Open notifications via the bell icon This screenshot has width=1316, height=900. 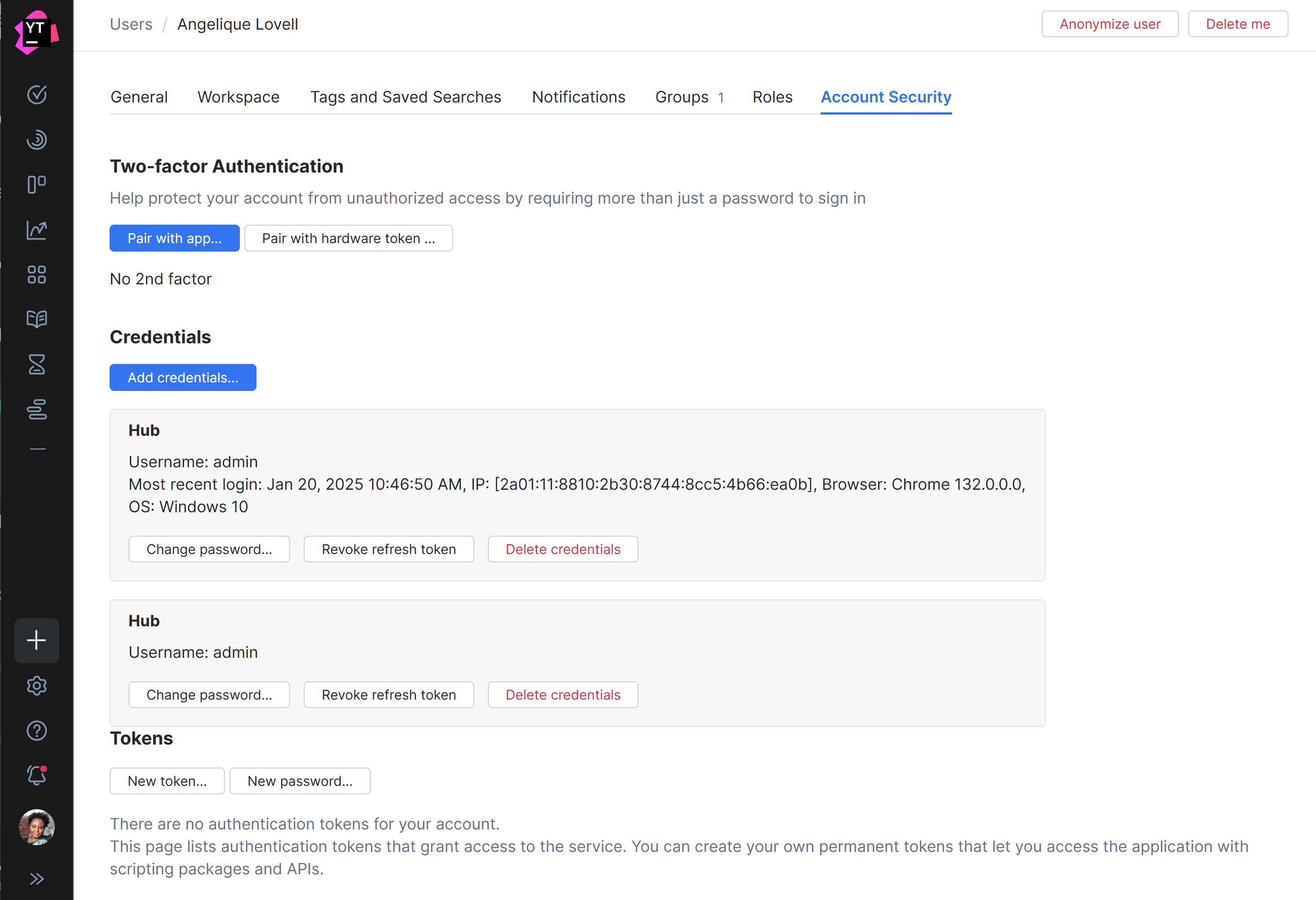37,776
